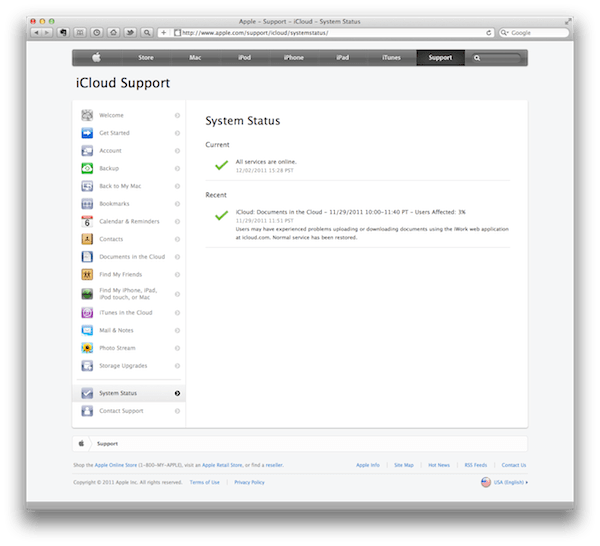This screenshot has height=546, width=600.
Task: Click the arrow next to System Status
Action: [177, 393]
